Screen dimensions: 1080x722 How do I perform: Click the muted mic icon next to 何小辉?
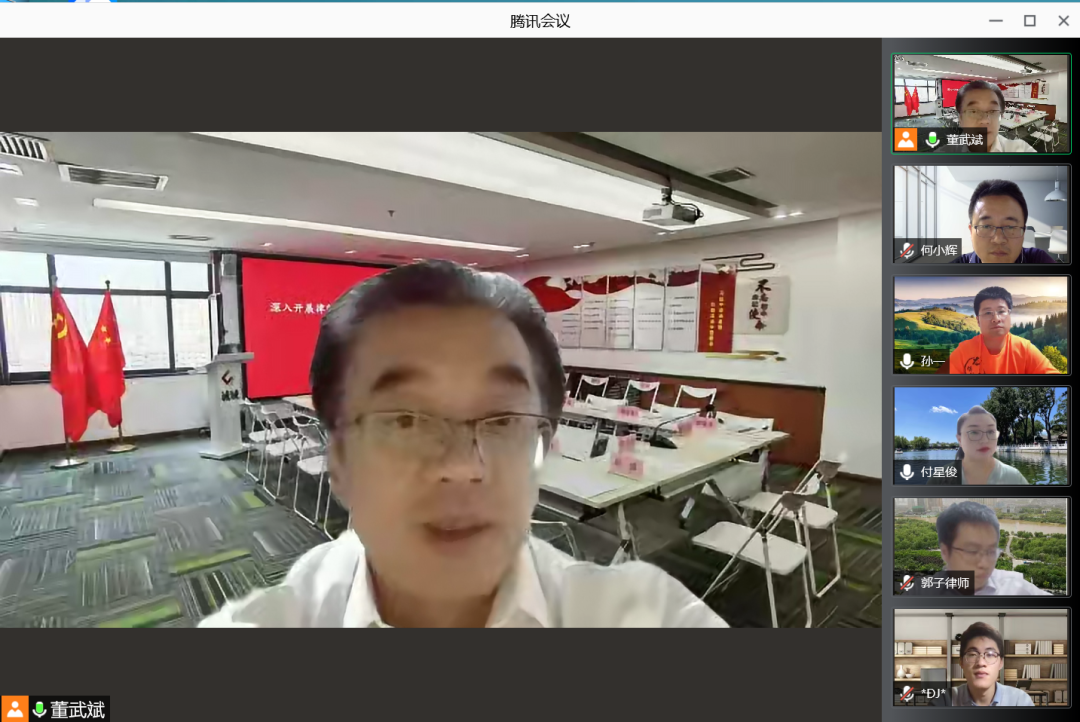(908, 251)
